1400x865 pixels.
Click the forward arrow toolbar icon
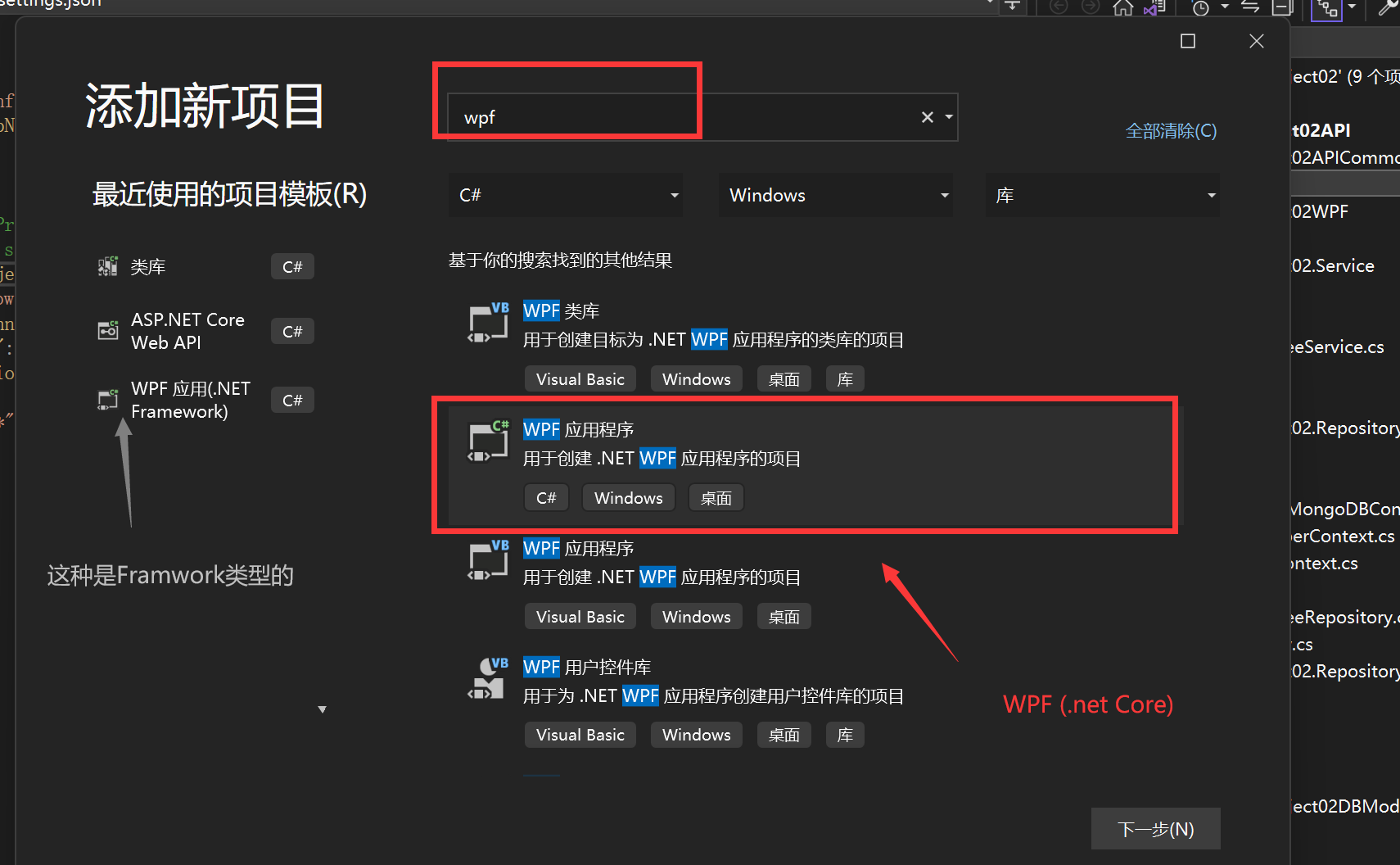pos(1091,7)
